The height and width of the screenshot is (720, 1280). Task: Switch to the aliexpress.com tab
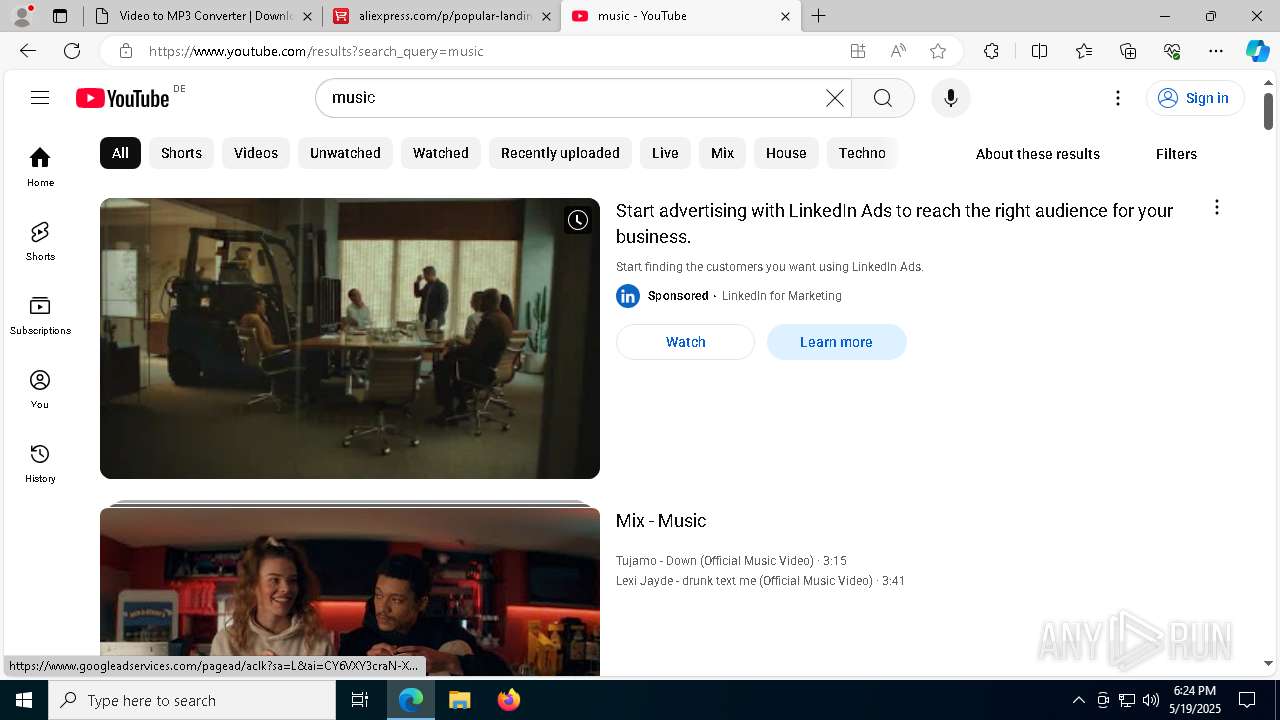(x=442, y=16)
